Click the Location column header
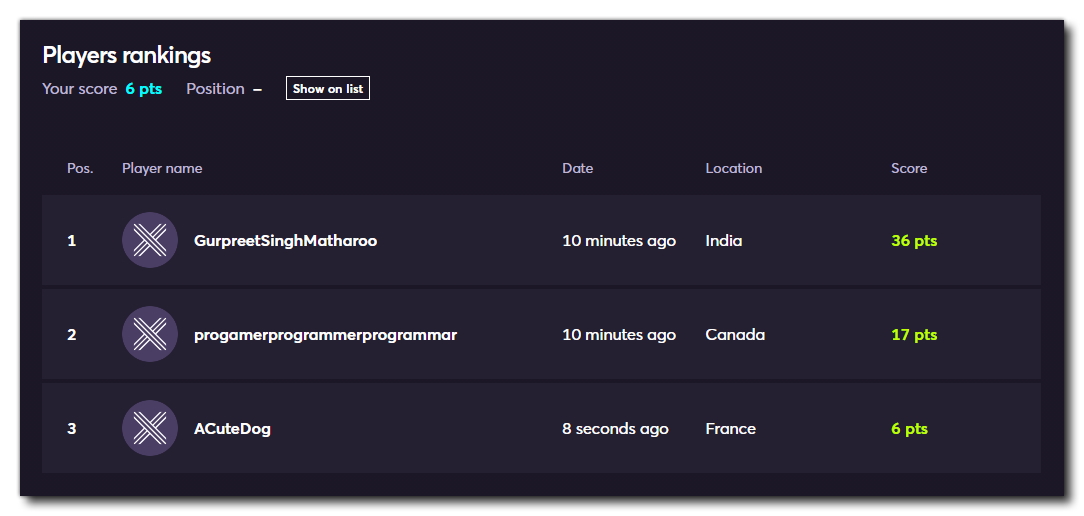The image size is (1084, 516). coord(733,168)
